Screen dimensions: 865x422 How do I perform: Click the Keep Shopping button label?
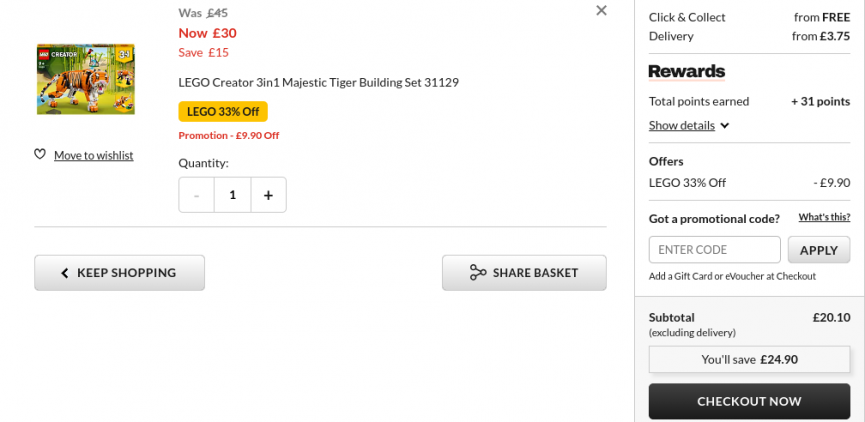[126, 273]
